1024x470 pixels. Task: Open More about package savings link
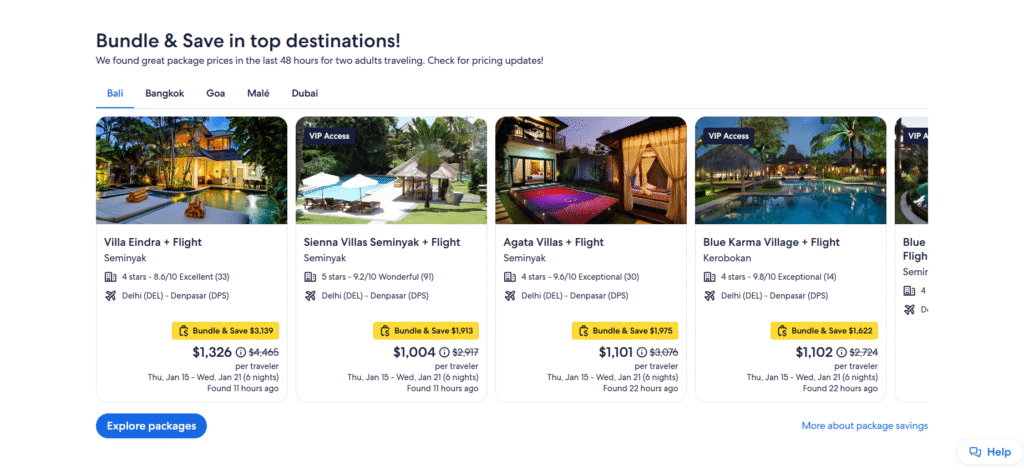[864, 426]
